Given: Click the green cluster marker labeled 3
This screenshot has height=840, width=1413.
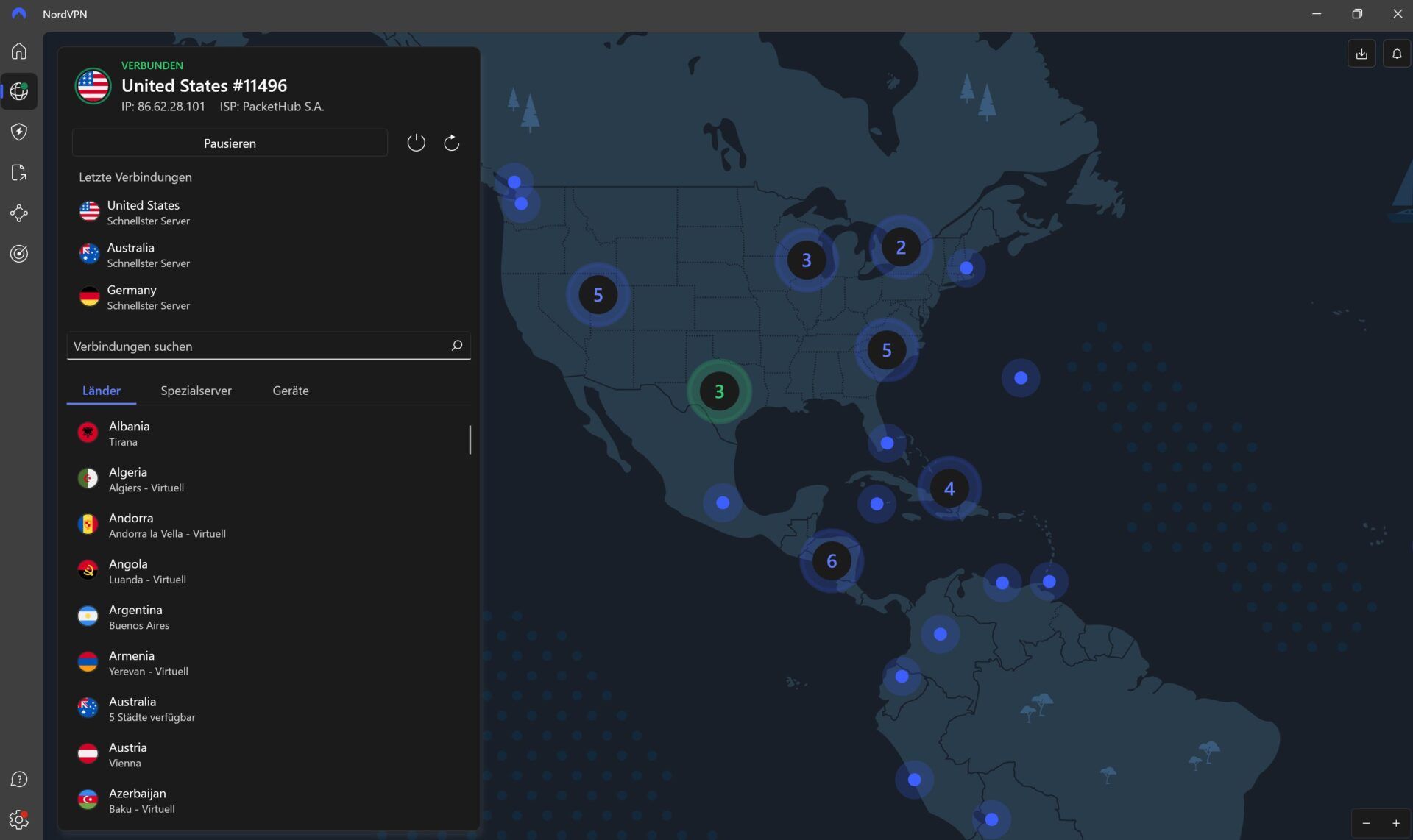Looking at the screenshot, I should click(719, 391).
